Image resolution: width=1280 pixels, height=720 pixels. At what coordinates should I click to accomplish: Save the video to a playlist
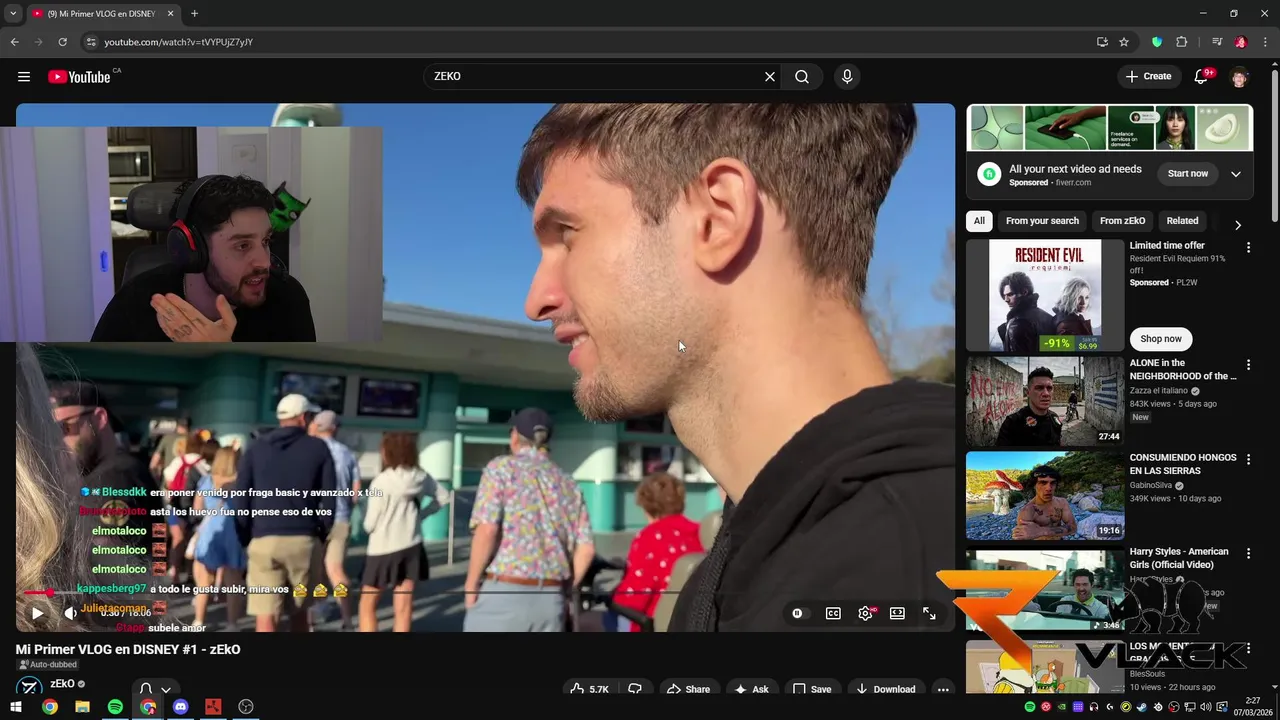point(812,689)
